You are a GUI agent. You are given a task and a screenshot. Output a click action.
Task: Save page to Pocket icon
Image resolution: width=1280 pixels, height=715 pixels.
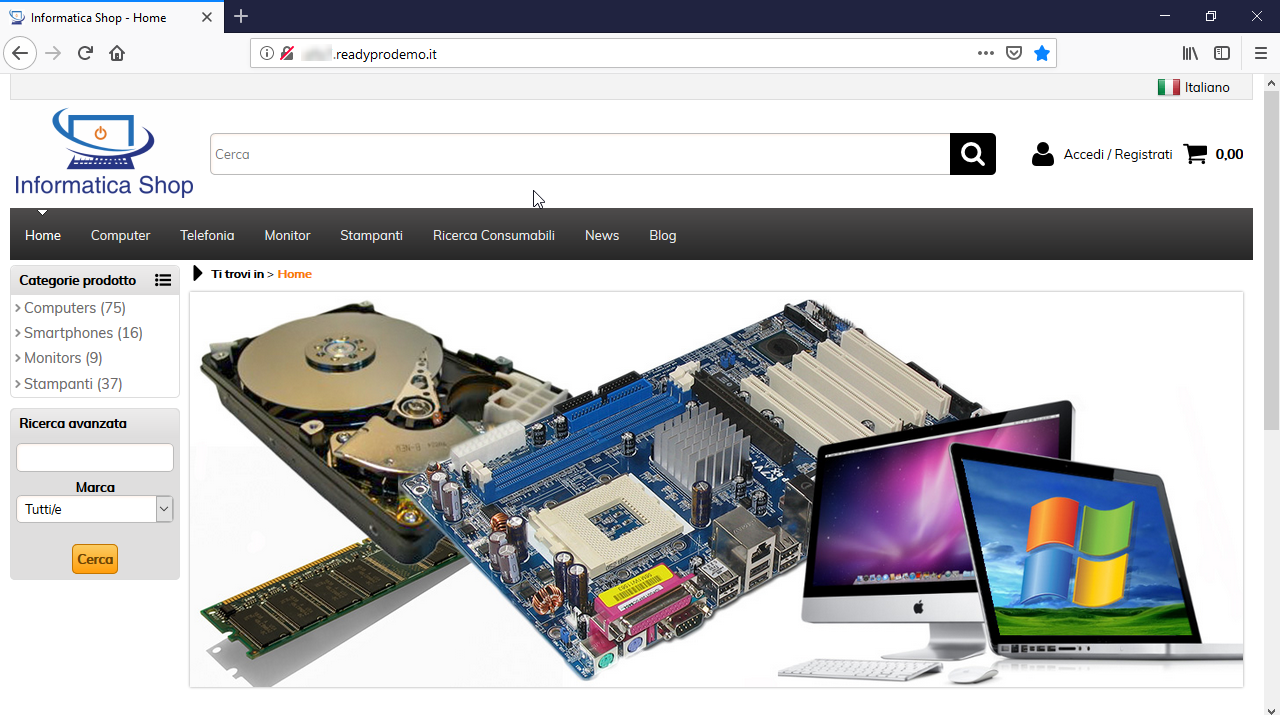(1014, 54)
